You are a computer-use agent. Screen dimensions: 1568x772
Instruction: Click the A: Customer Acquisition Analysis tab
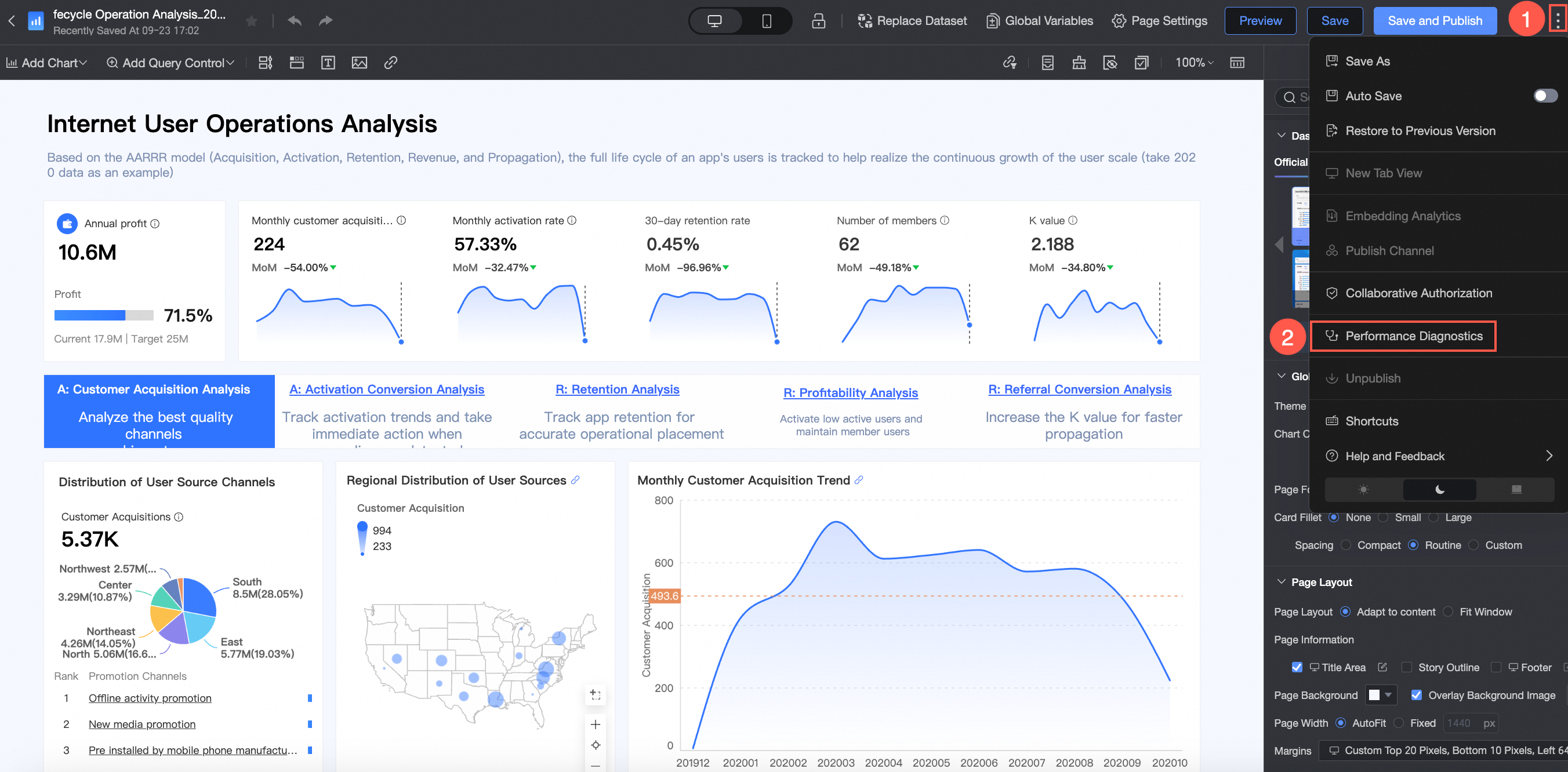154,389
